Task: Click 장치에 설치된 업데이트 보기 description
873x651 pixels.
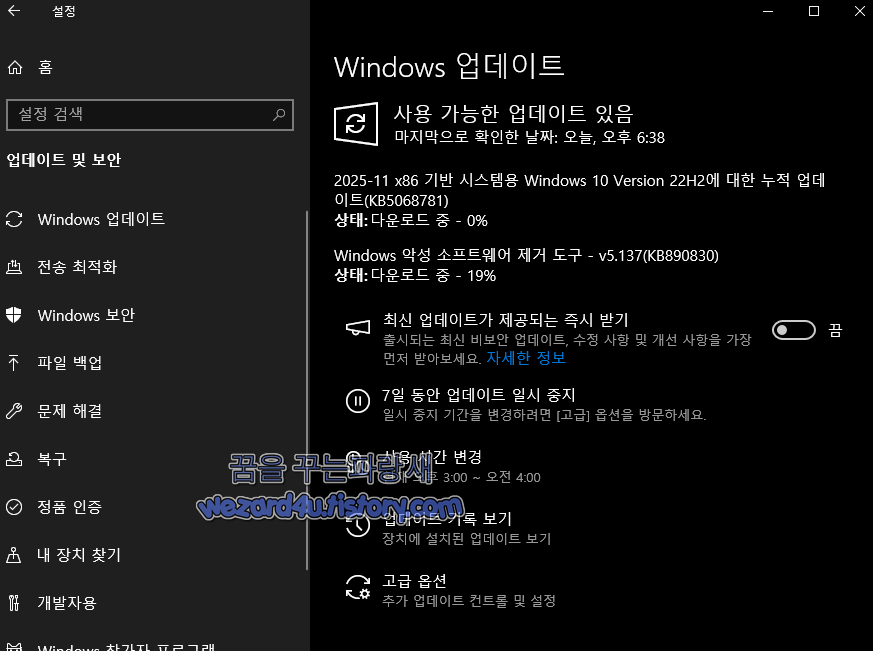Action: [x=467, y=539]
